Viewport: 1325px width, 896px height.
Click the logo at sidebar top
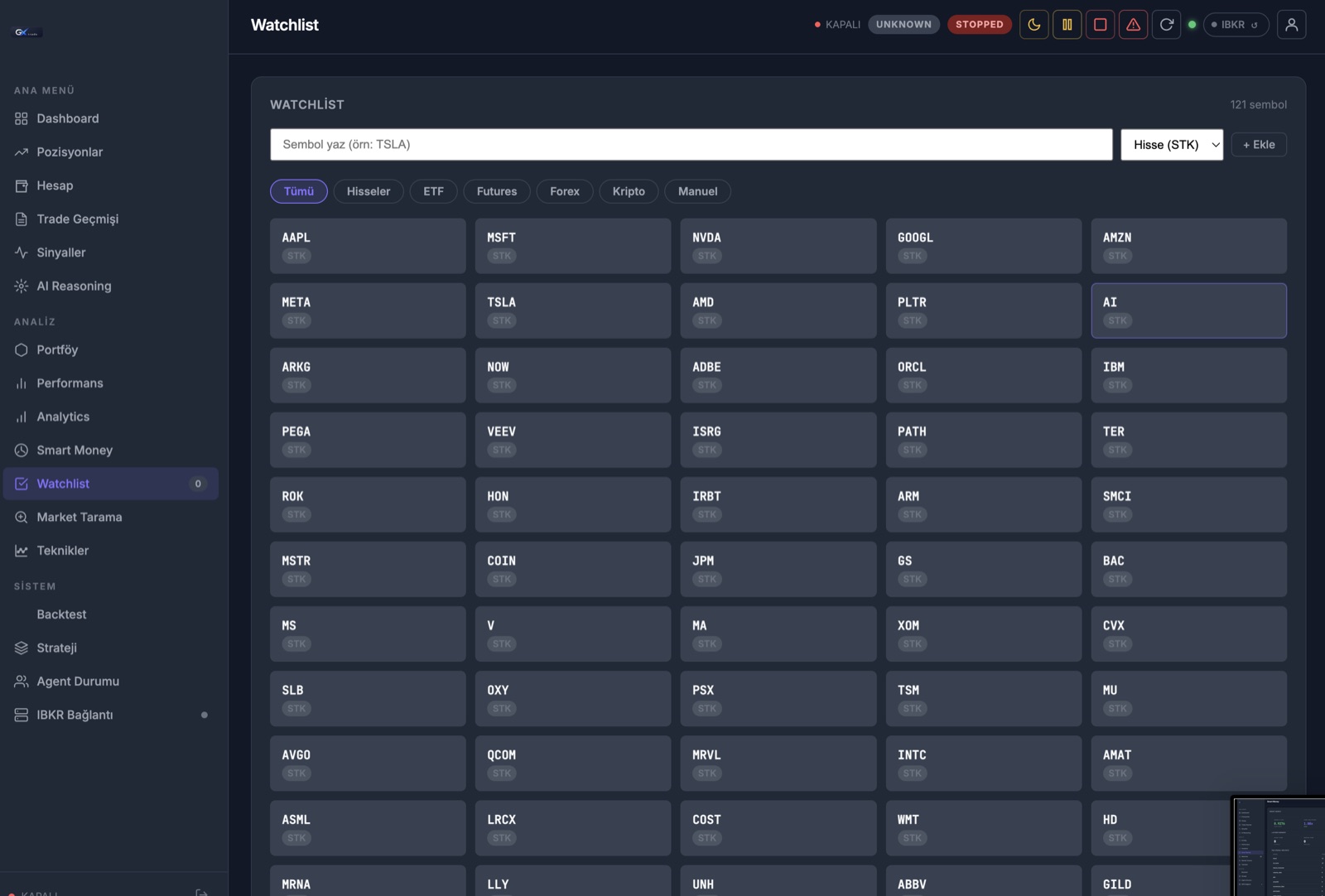point(27,32)
